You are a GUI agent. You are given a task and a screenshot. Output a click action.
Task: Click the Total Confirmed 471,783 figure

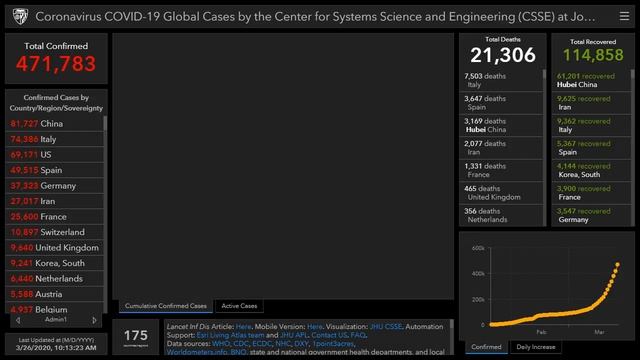(x=56, y=64)
